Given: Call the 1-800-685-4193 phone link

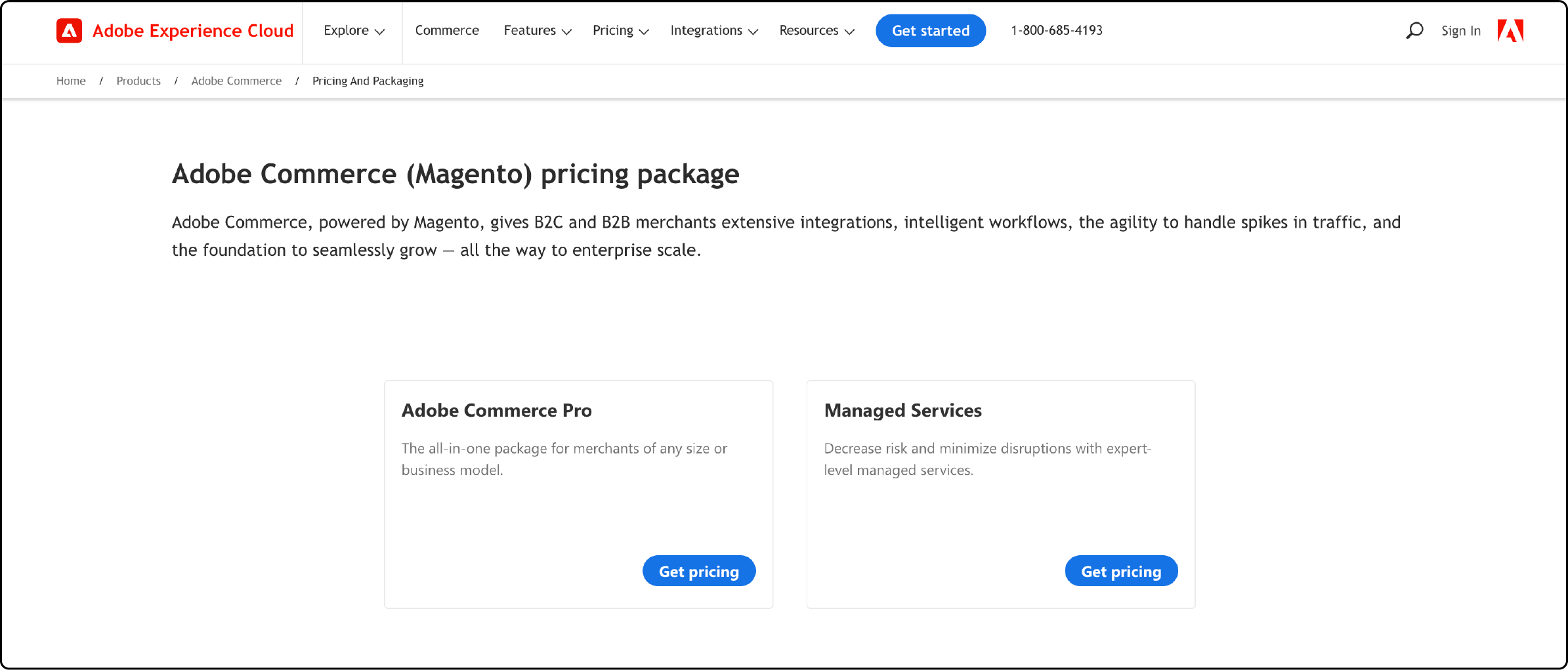Looking at the screenshot, I should coord(1057,31).
